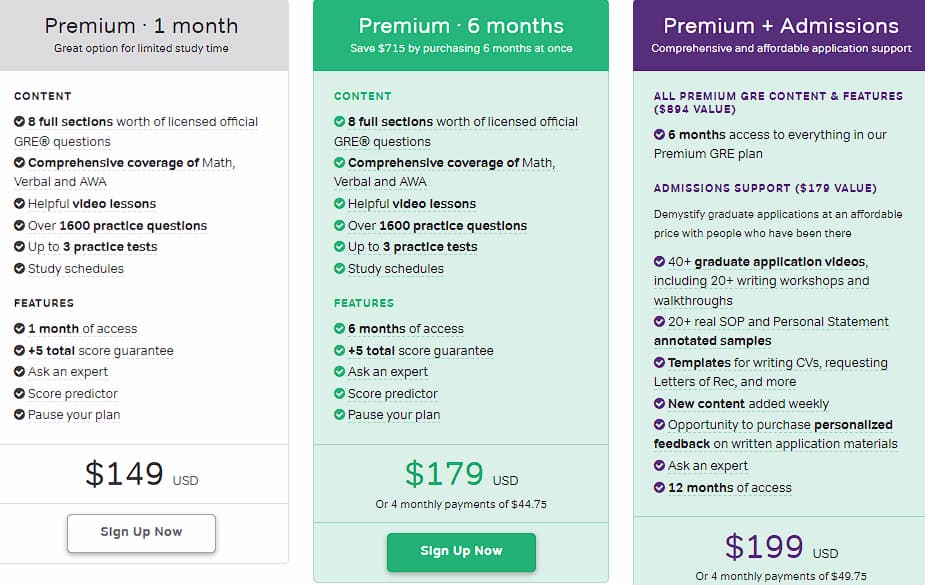Click 'Ask an expert' in Premium + Admissions

click(707, 466)
